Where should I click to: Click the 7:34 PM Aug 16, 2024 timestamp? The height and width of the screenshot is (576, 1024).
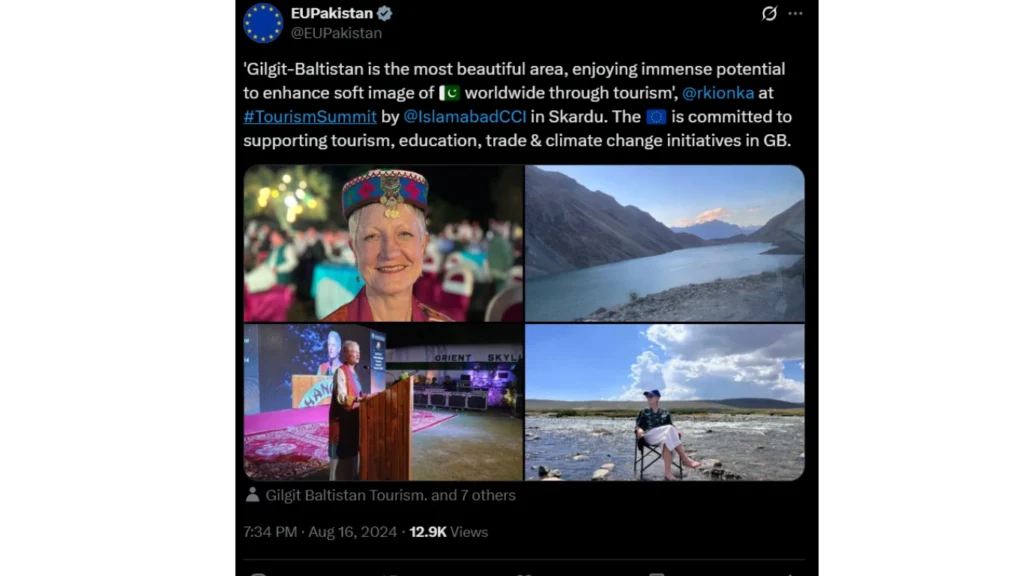click(x=321, y=532)
